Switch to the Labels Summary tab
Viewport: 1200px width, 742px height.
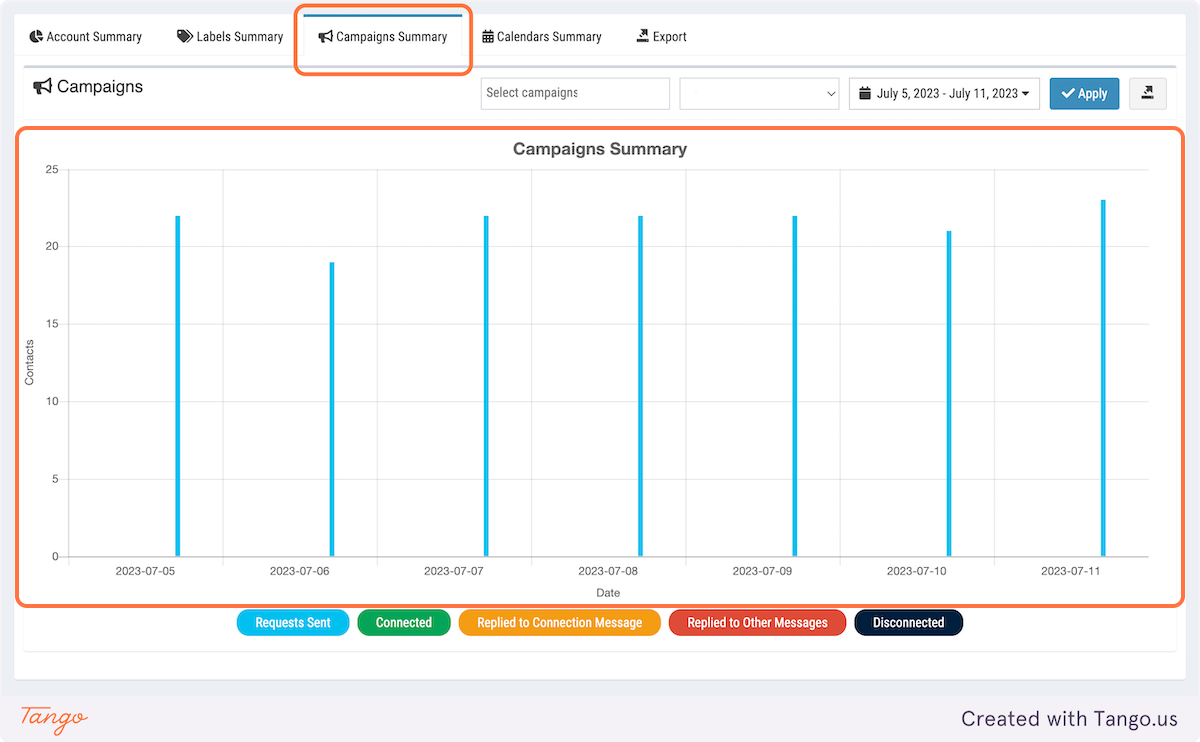(x=230, y=36)
